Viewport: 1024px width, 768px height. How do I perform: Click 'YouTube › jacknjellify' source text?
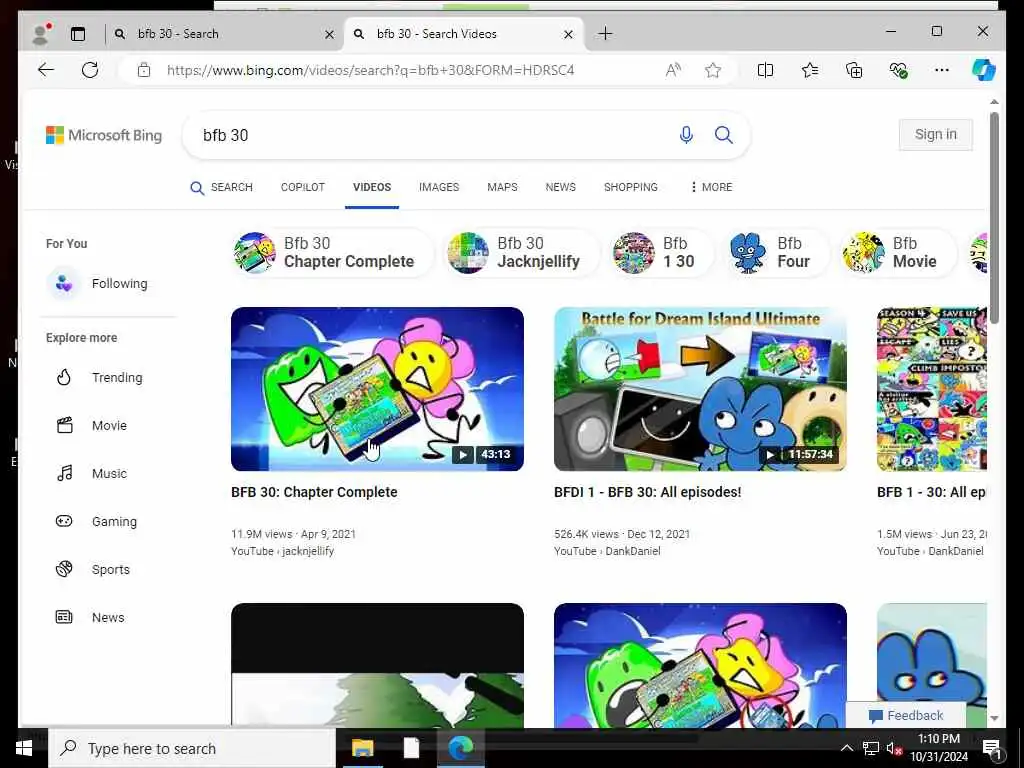point(282,551)
